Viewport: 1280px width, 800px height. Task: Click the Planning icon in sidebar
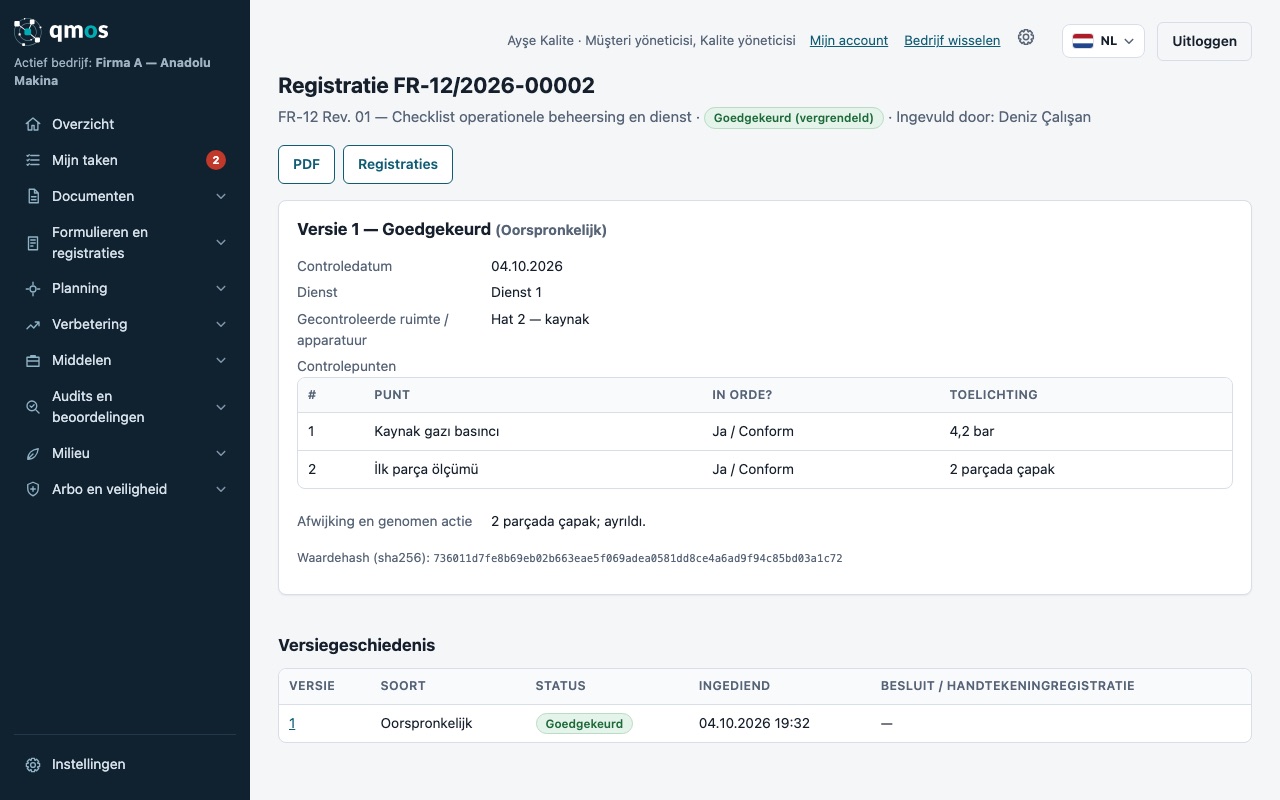point(33,288)
